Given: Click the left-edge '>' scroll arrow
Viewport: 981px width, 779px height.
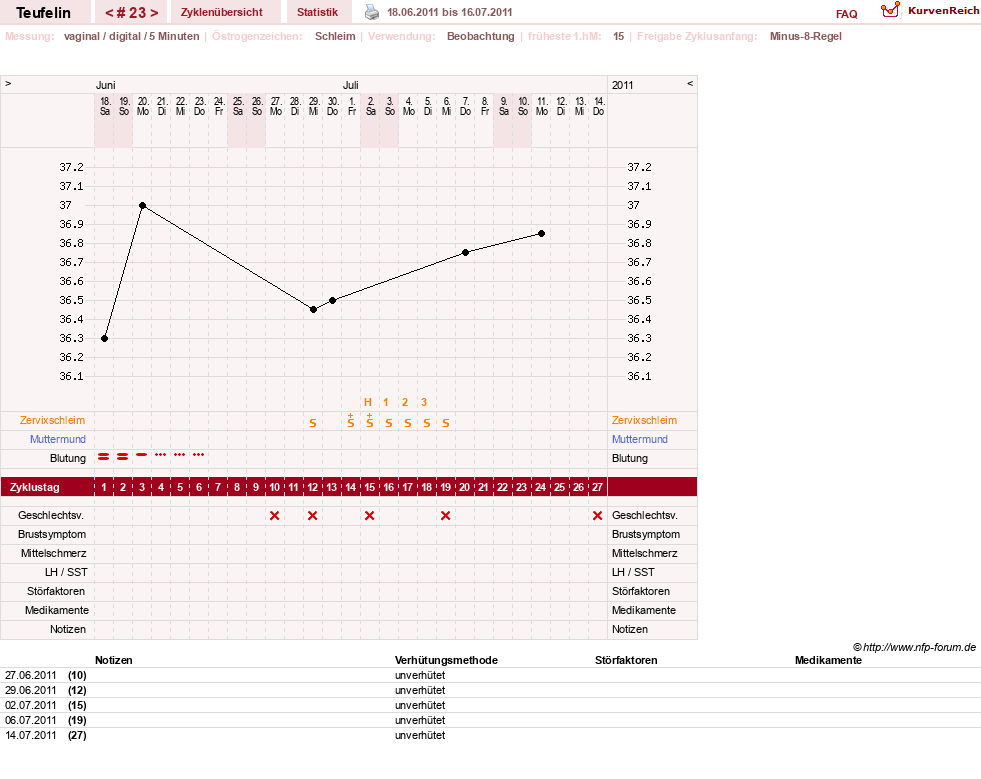Looking at the screenshot, I should [x=8, y=83].
